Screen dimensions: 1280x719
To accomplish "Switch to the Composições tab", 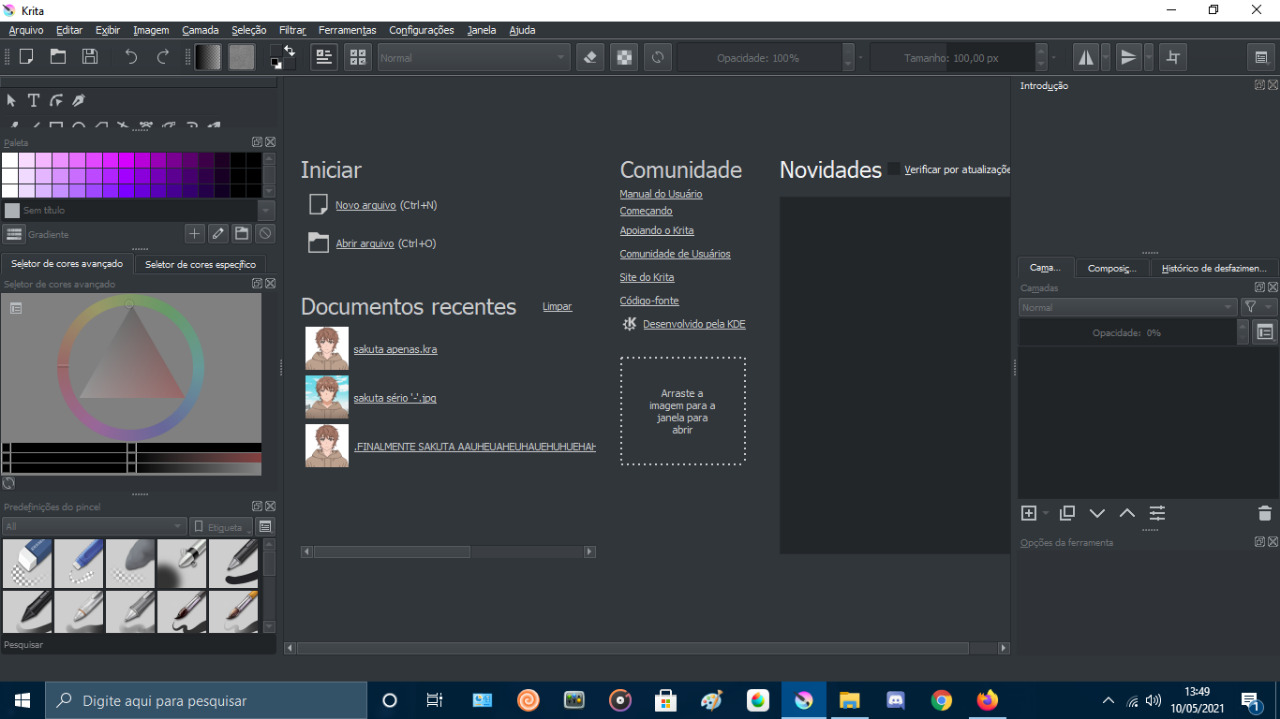I will (x=1112, y=268).
